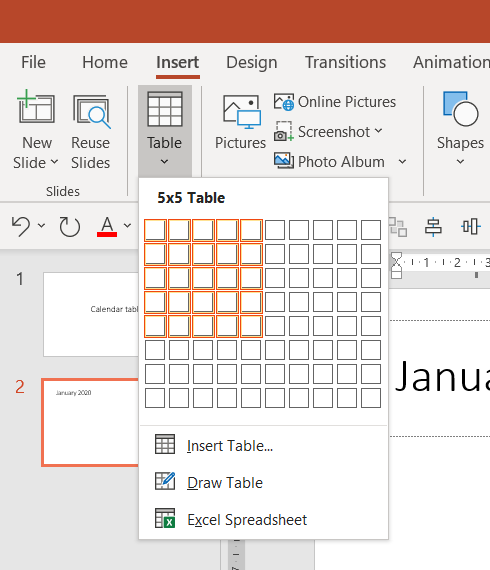Image resolution: width=490 pixels, height=570 pixels.
Task: Click the Align Center icon
Action: click(433, 226)
